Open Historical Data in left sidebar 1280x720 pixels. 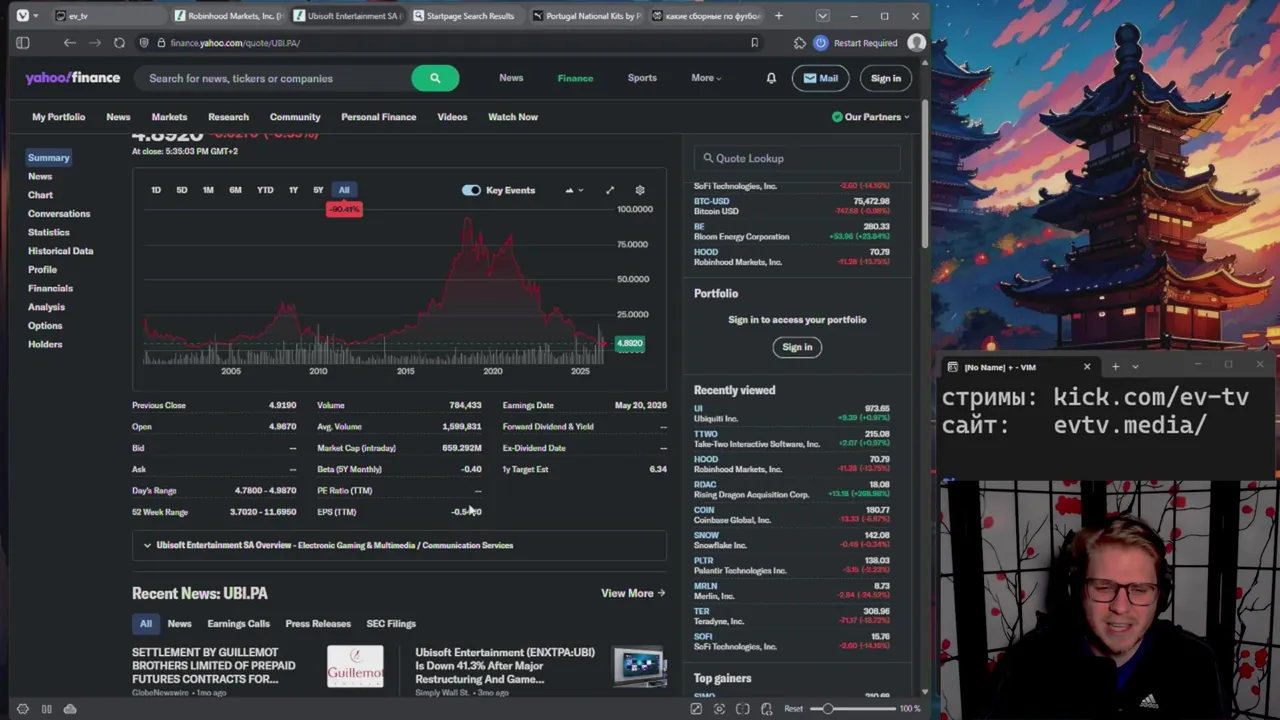point(60,251)
